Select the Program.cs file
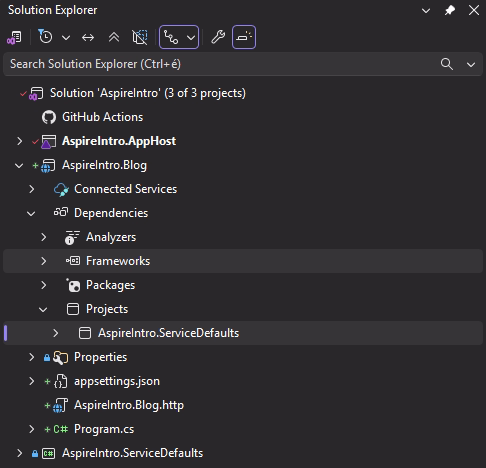The height and width of the screenshot is (468, 486). pos(104,429)
